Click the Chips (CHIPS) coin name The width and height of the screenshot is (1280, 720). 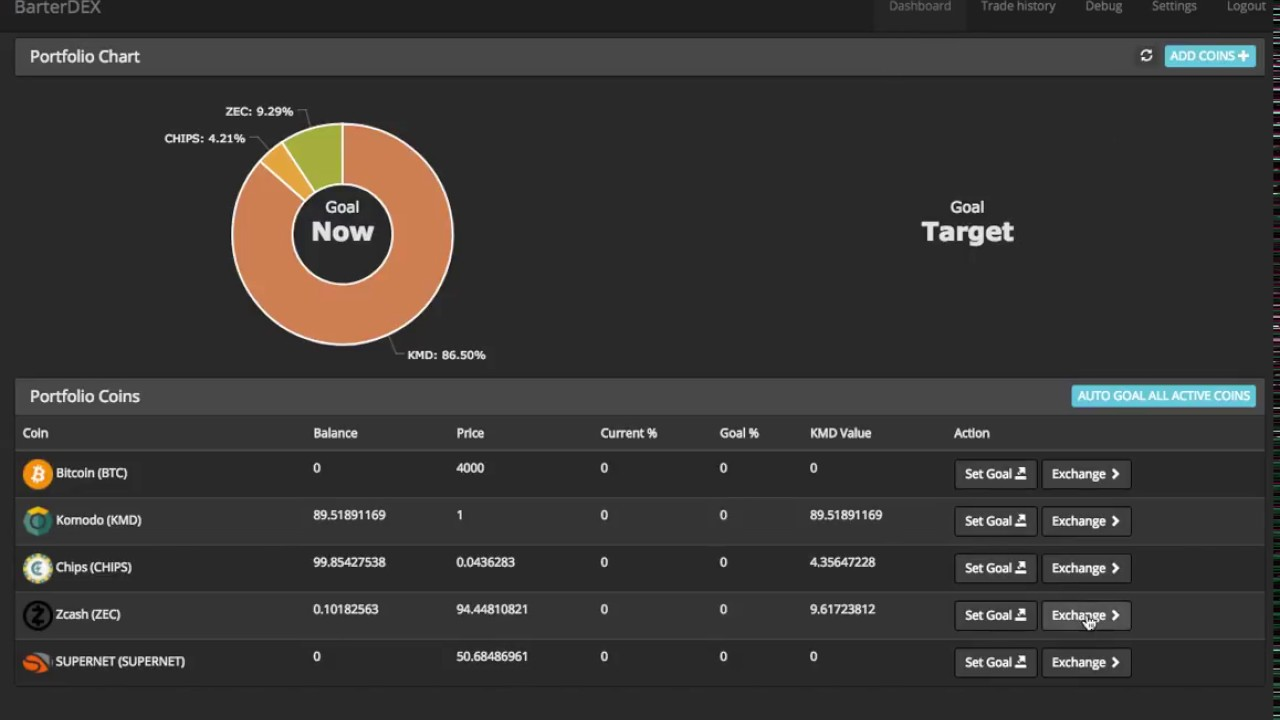coord(93,567)
